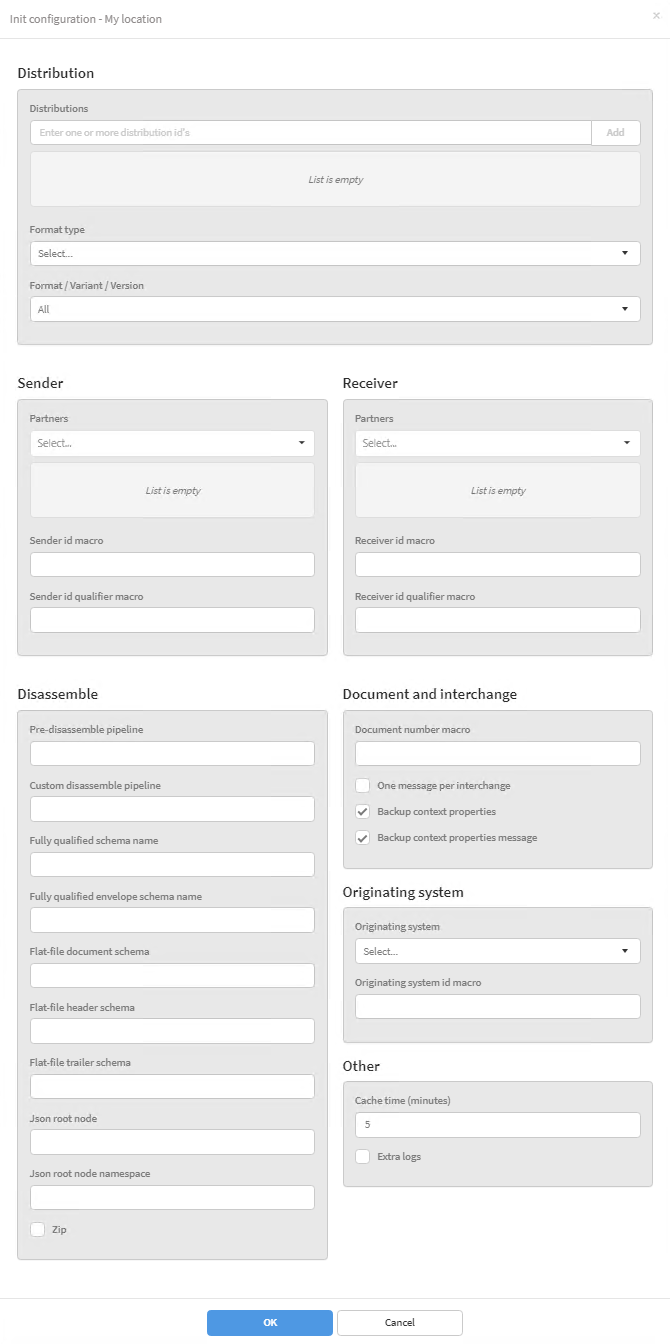Expand Format / Variant / Version dropdown
670x1344 pixels.
pos(335,310)
